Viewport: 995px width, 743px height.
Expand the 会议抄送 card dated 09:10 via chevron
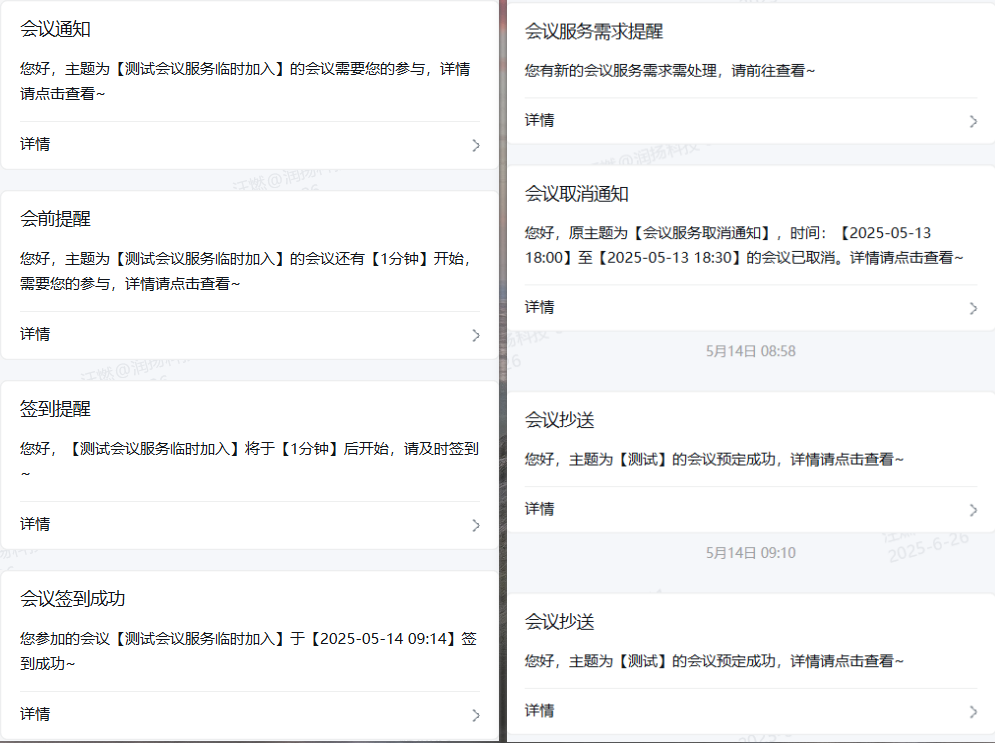[973, 711]
